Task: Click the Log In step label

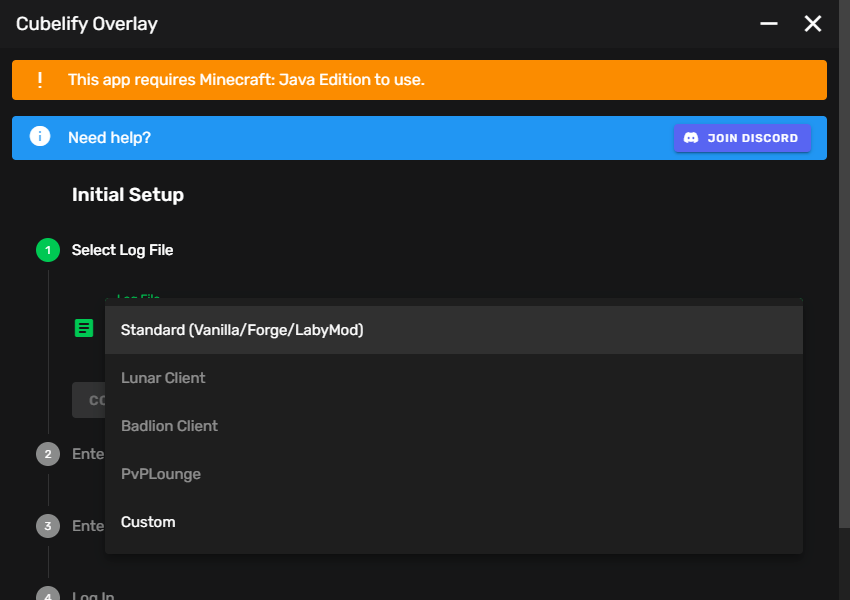Action: (93, 595)
